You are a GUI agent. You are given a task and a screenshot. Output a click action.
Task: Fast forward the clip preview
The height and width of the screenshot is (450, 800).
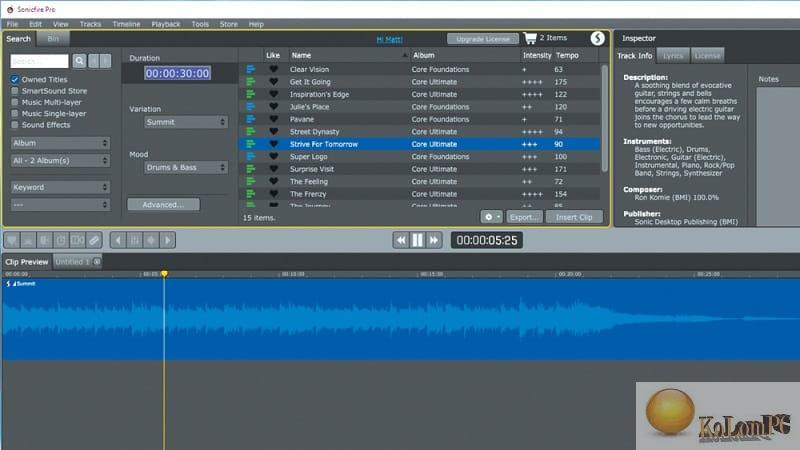tap(434, 240)
